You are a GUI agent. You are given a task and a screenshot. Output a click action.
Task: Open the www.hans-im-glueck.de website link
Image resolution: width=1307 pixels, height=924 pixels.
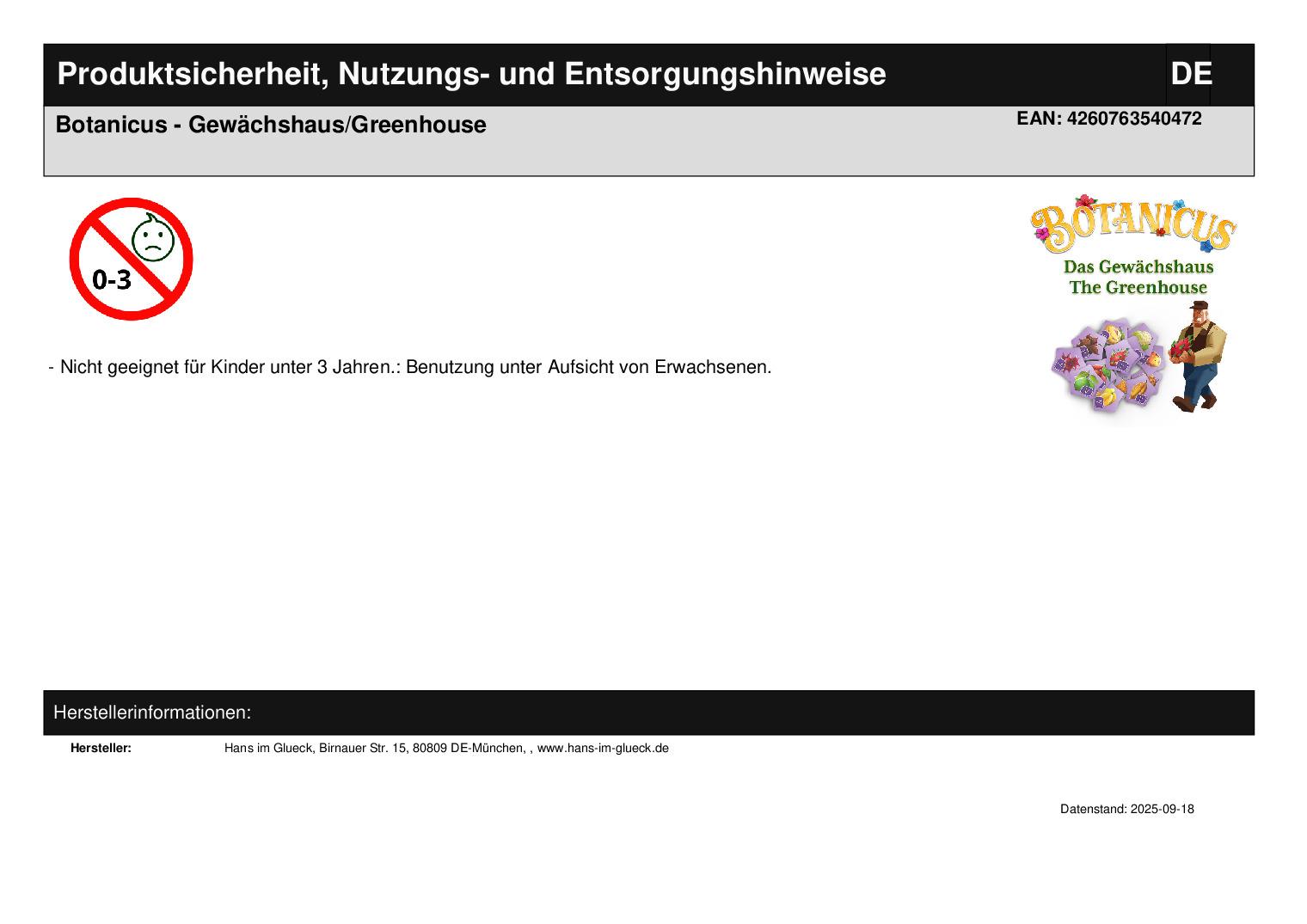coord(603,748)
